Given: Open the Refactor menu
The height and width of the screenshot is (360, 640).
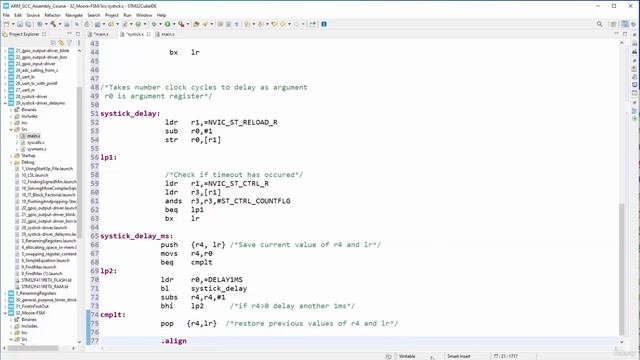Looking at the screenshot, I should click(x=52, y=15).
